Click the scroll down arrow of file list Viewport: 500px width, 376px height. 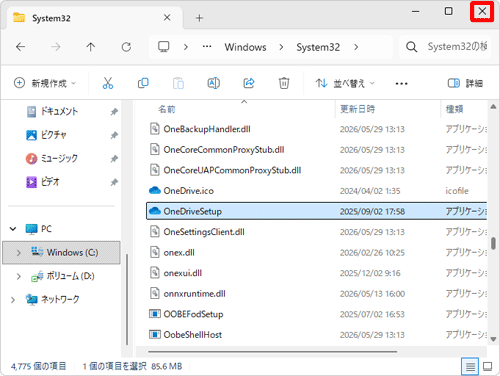point(493,339)
